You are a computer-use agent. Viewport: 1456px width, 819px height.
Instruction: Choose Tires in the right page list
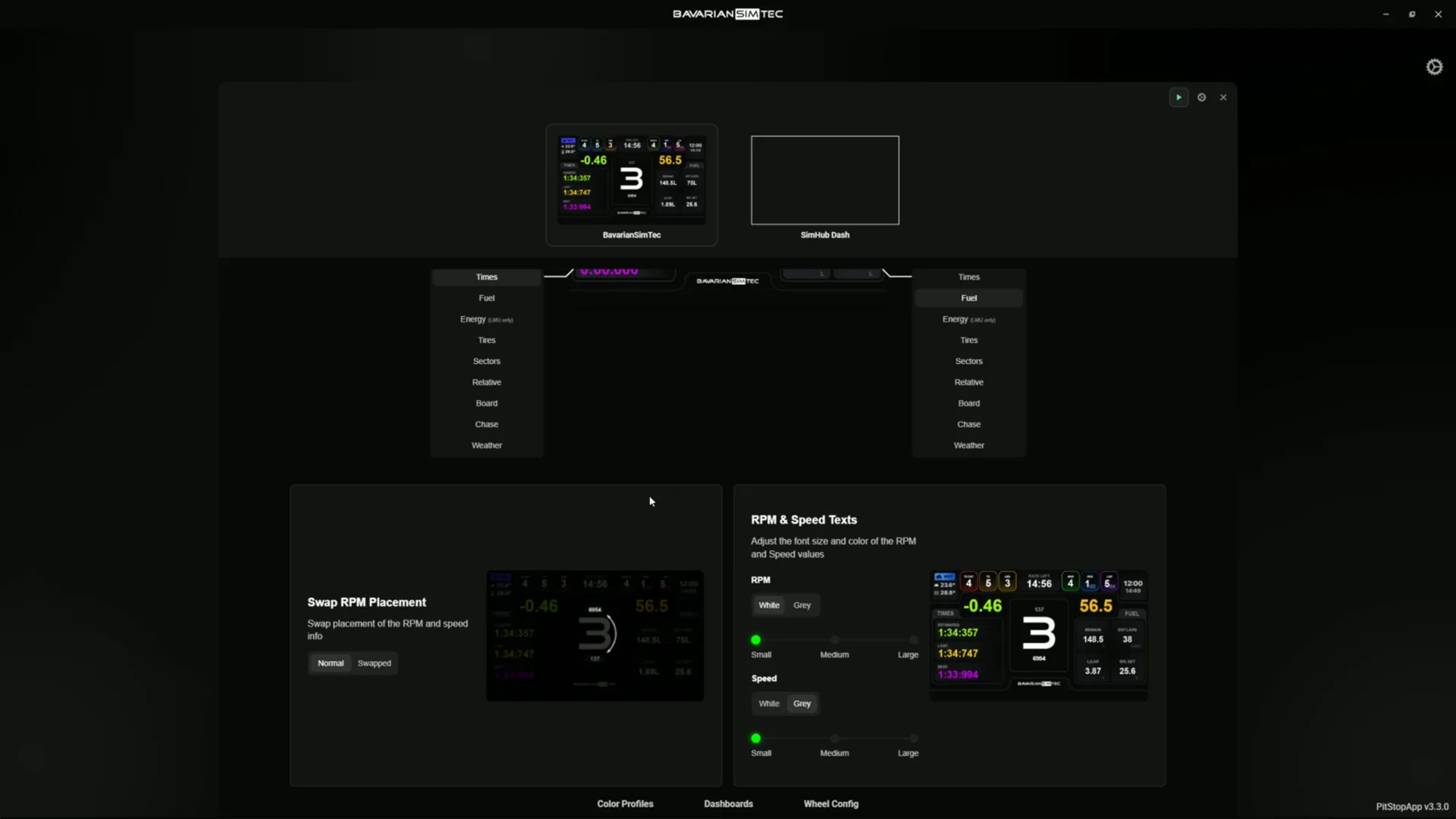click(x=969, y=340)
